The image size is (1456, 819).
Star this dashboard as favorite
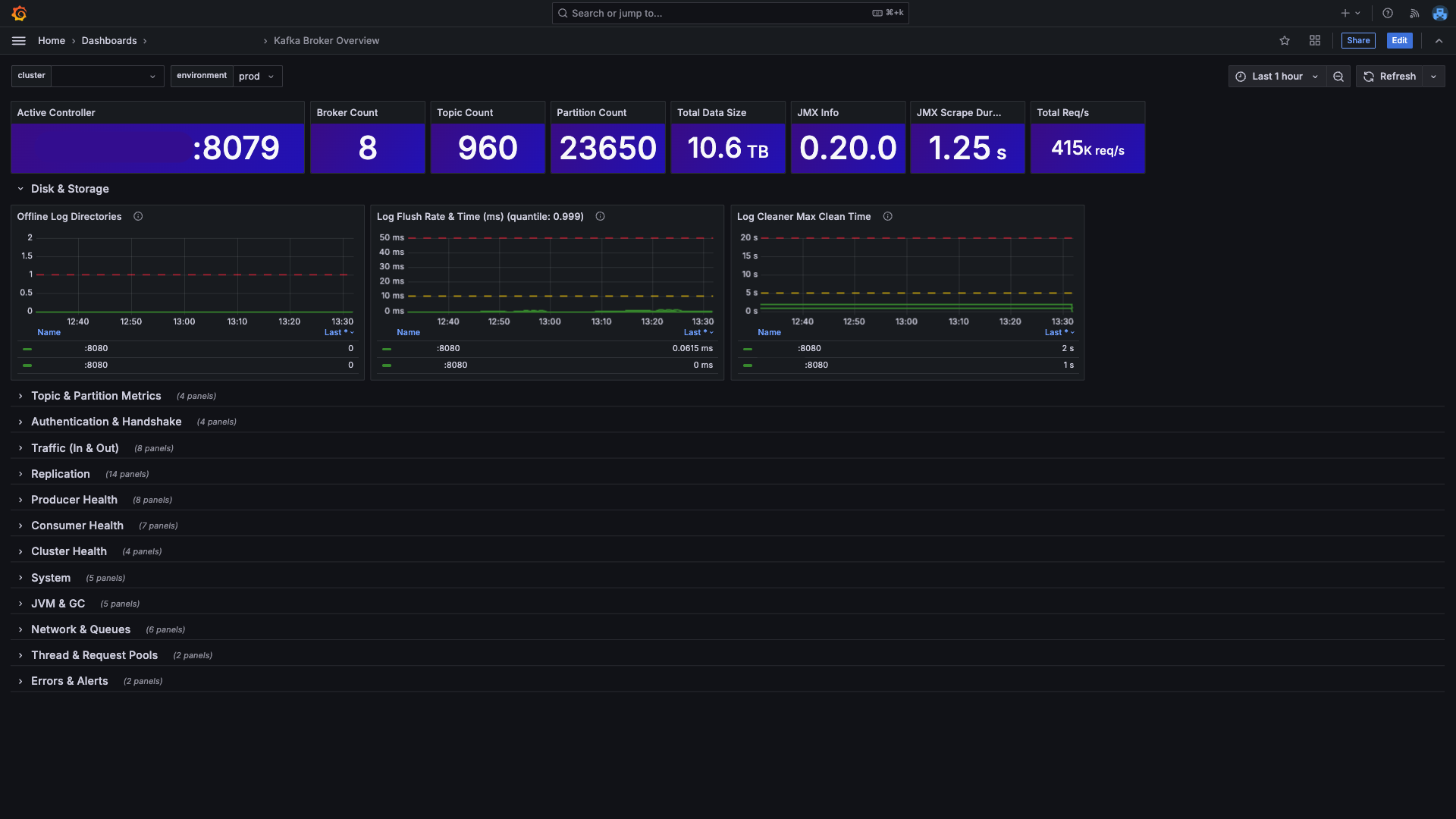tap(1285, 41)
